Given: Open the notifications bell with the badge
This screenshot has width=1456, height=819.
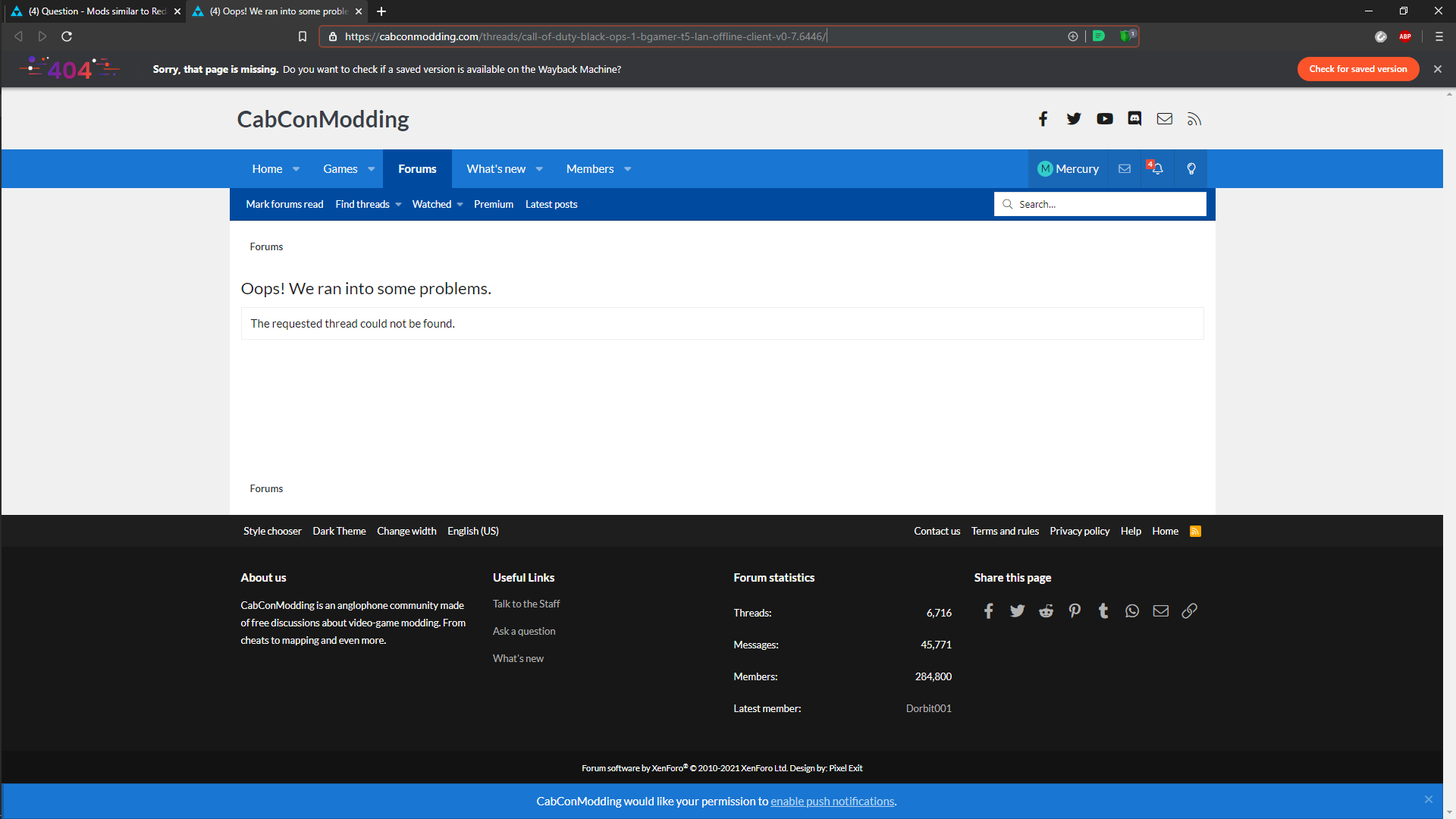Looking at the screenshot, I should tap(1156, 168).
